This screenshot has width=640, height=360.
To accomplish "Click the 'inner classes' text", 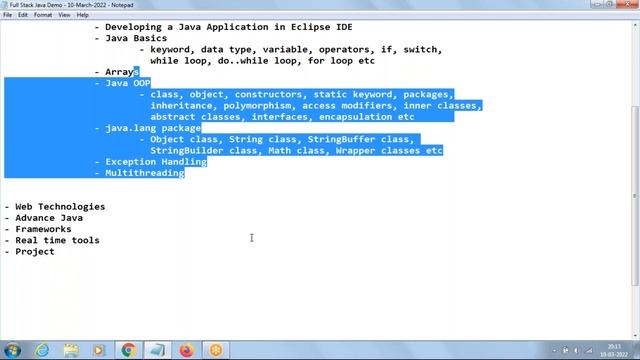I will point(440,106).
